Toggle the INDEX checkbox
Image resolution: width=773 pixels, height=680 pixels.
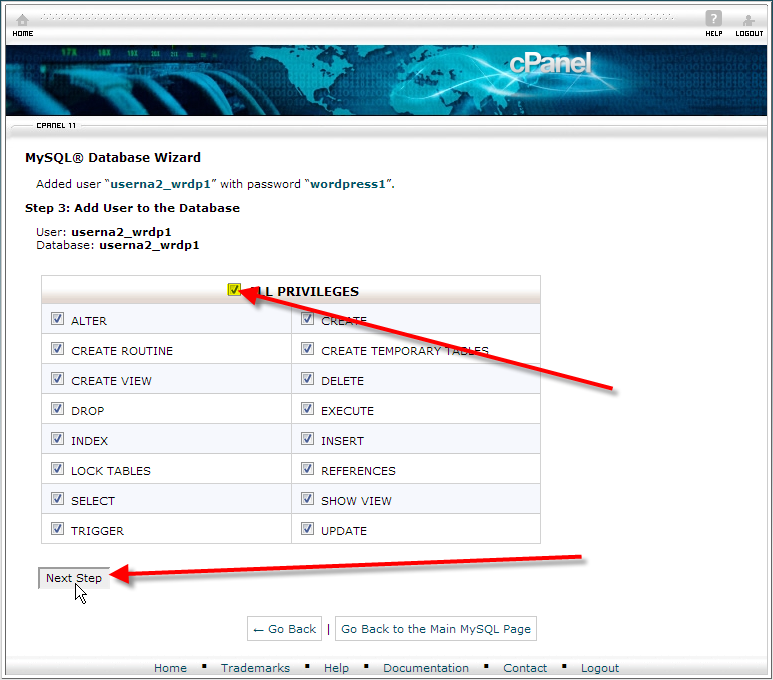[x=58, y=439]
